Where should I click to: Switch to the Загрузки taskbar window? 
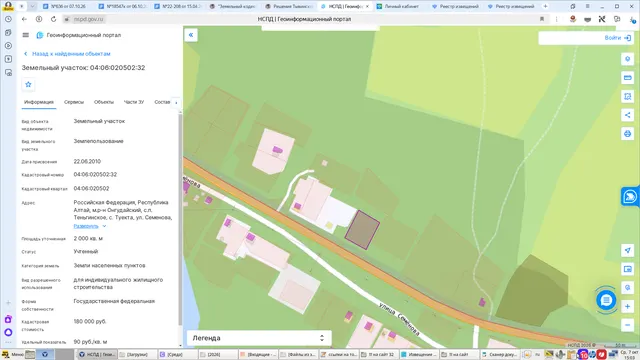tap(137, 354)
